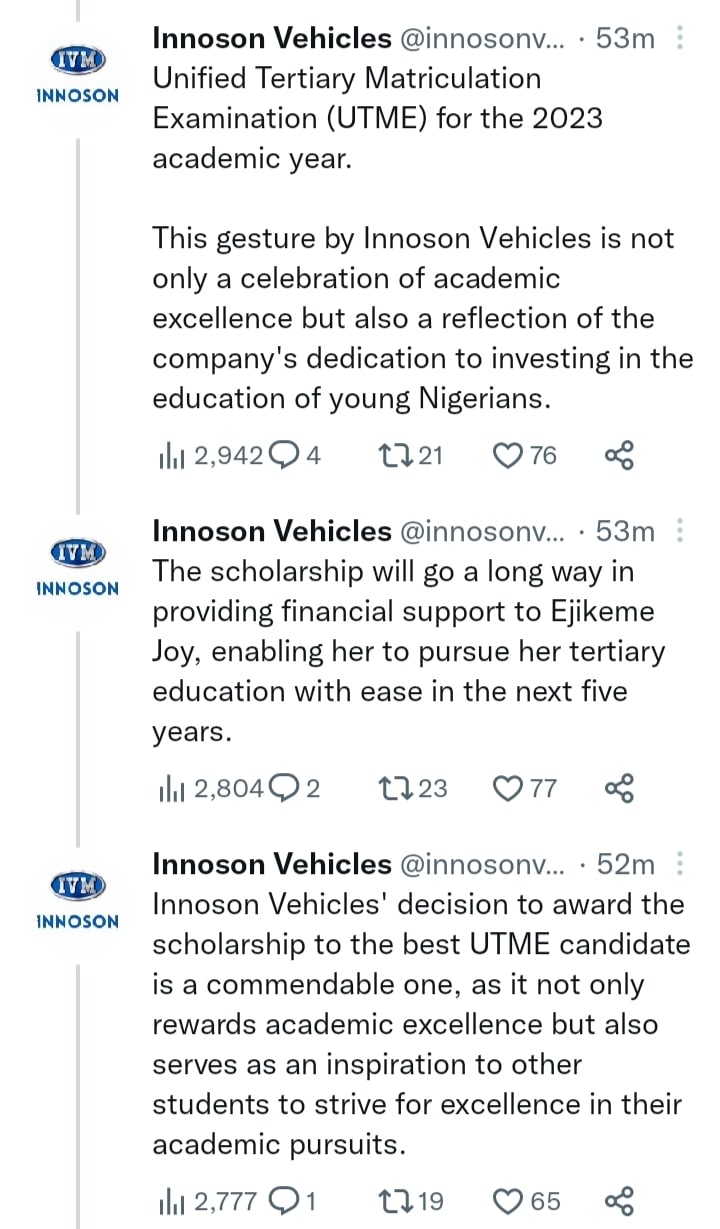The height and width of the screenshot is (1229, 720).
Task: Open reply on the tweet with 4 comments
Action: (x=286, y=456)
